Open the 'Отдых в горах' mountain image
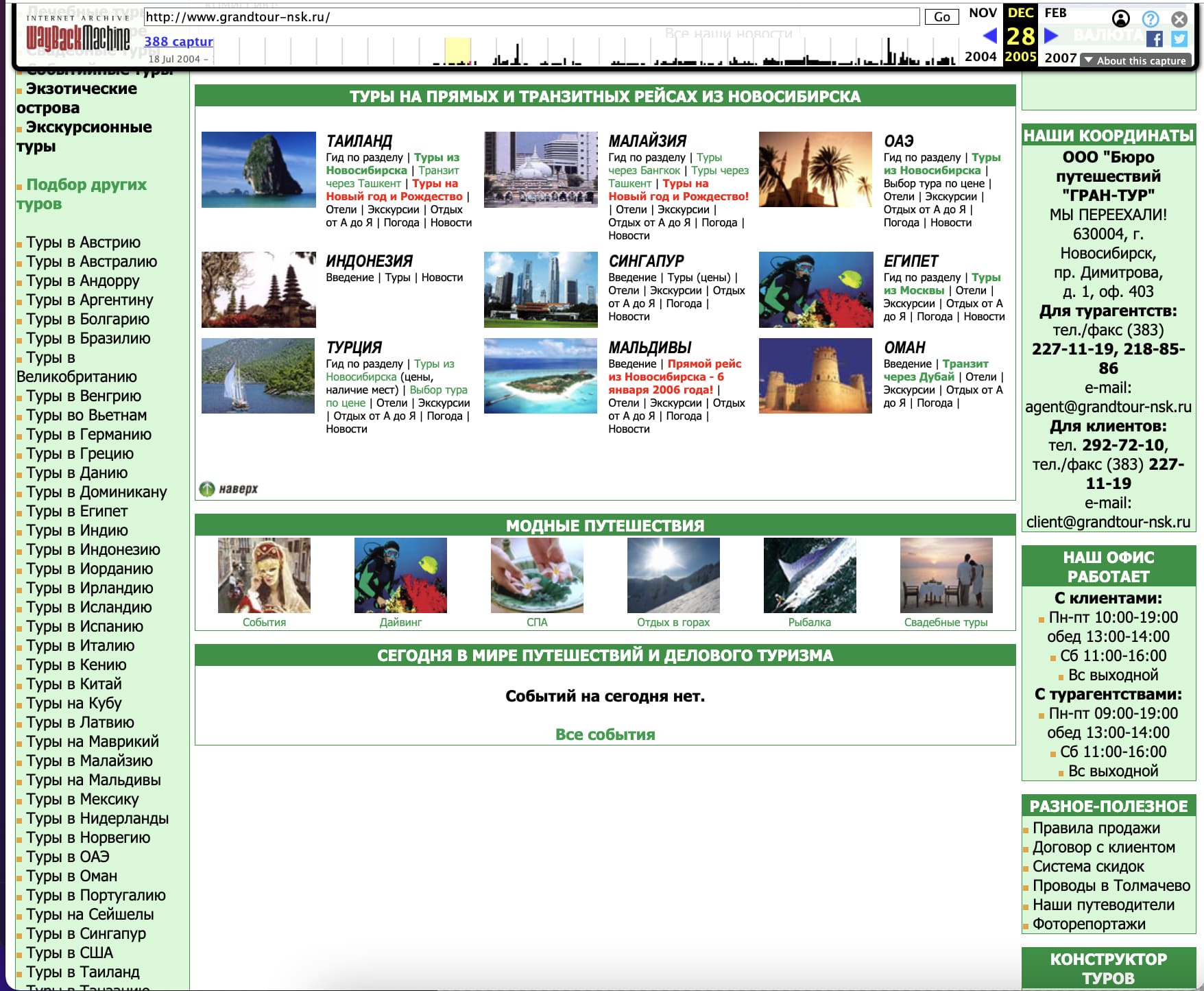The height and width of the screenshot is (991, 1204). pos(673,575)
